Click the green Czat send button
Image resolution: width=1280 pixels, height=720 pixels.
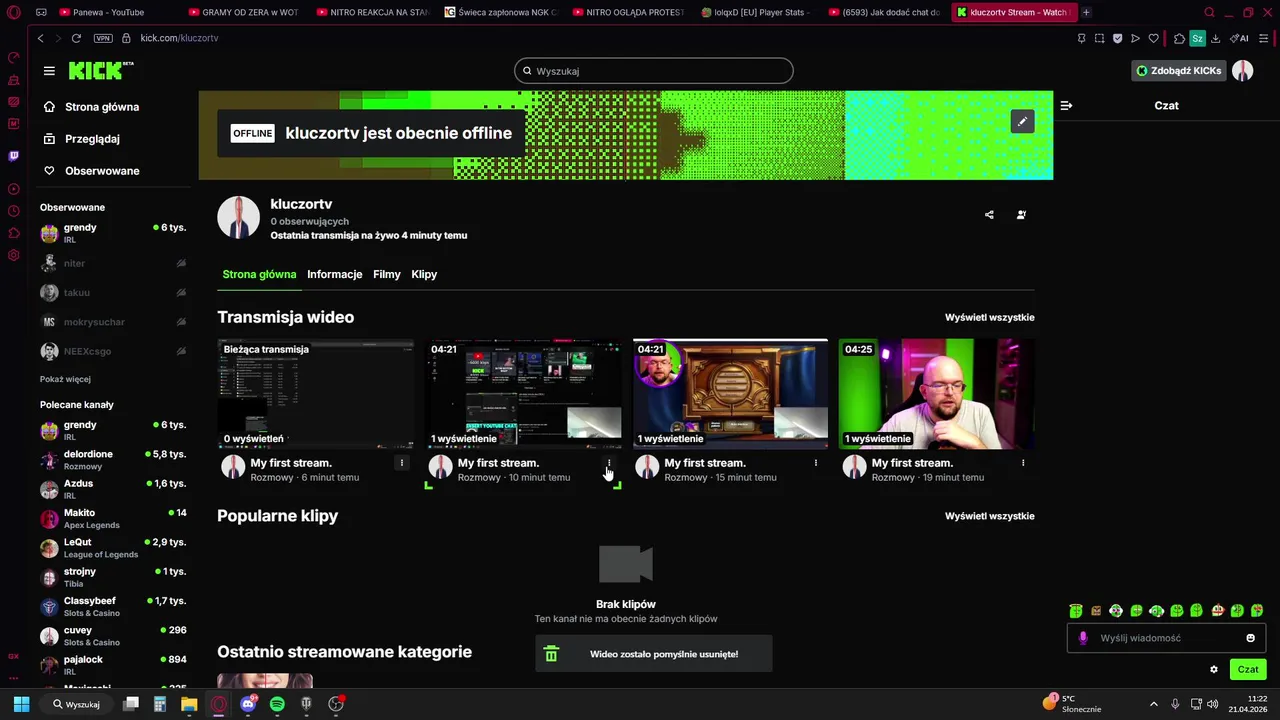coord(1248,670)
